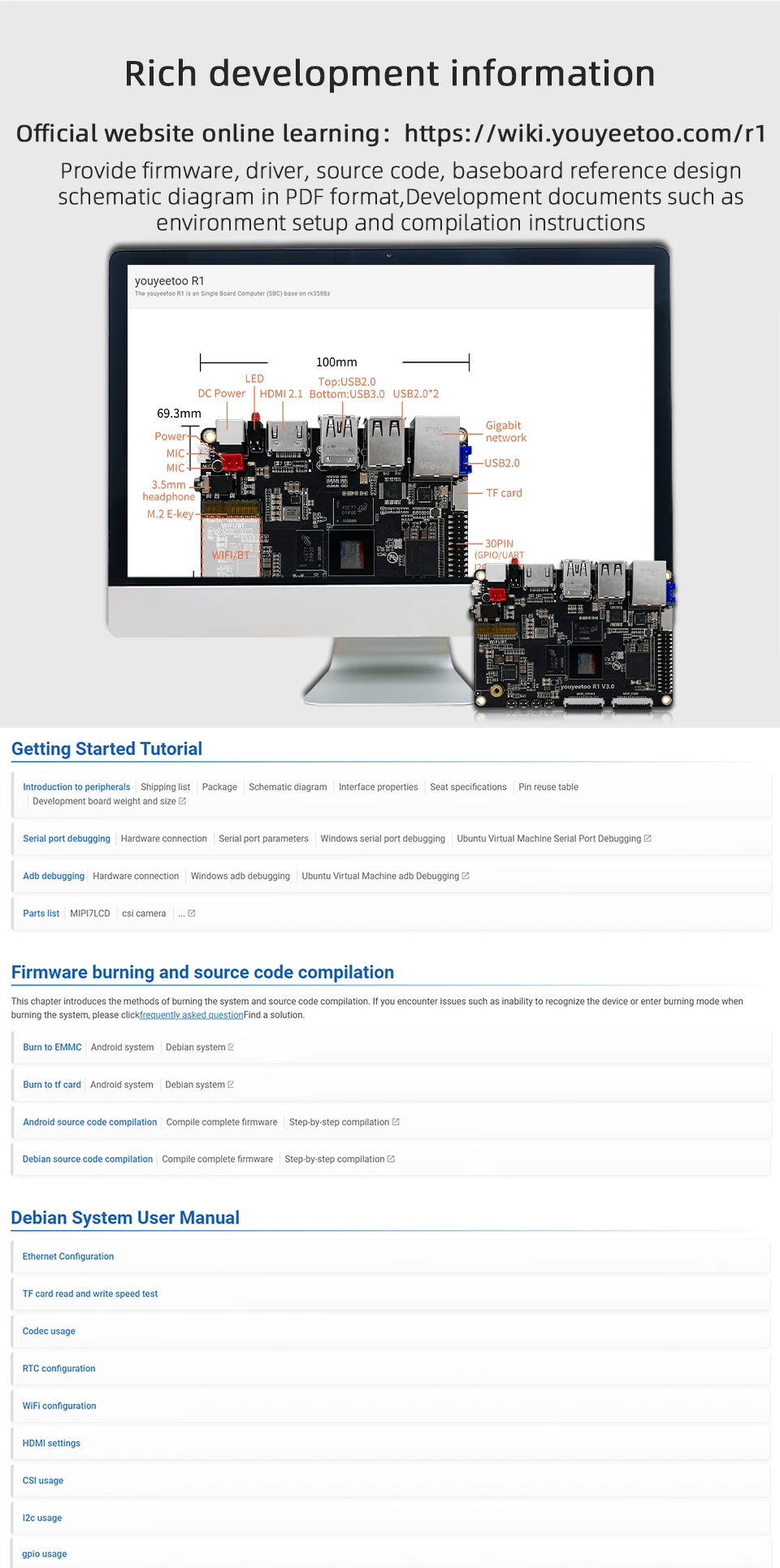The height and width of the screenshot is (1568, 780).
Task: Click the wiki.youyeetoo.com/r1 URL text
Action: [x=585, y=133]
